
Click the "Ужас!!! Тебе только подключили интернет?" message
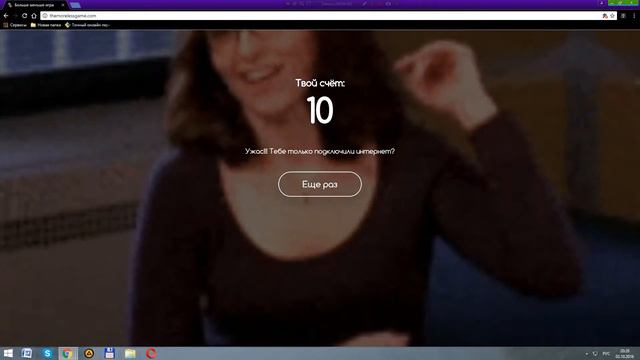tap(320, 151)
